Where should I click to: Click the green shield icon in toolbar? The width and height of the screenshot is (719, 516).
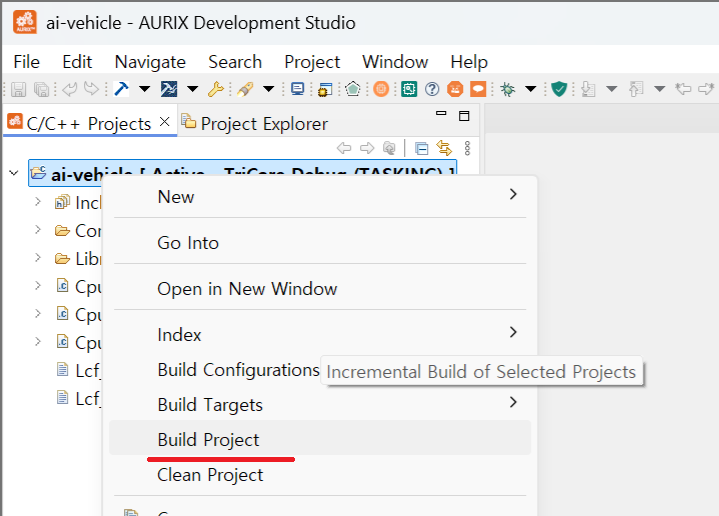559,89
